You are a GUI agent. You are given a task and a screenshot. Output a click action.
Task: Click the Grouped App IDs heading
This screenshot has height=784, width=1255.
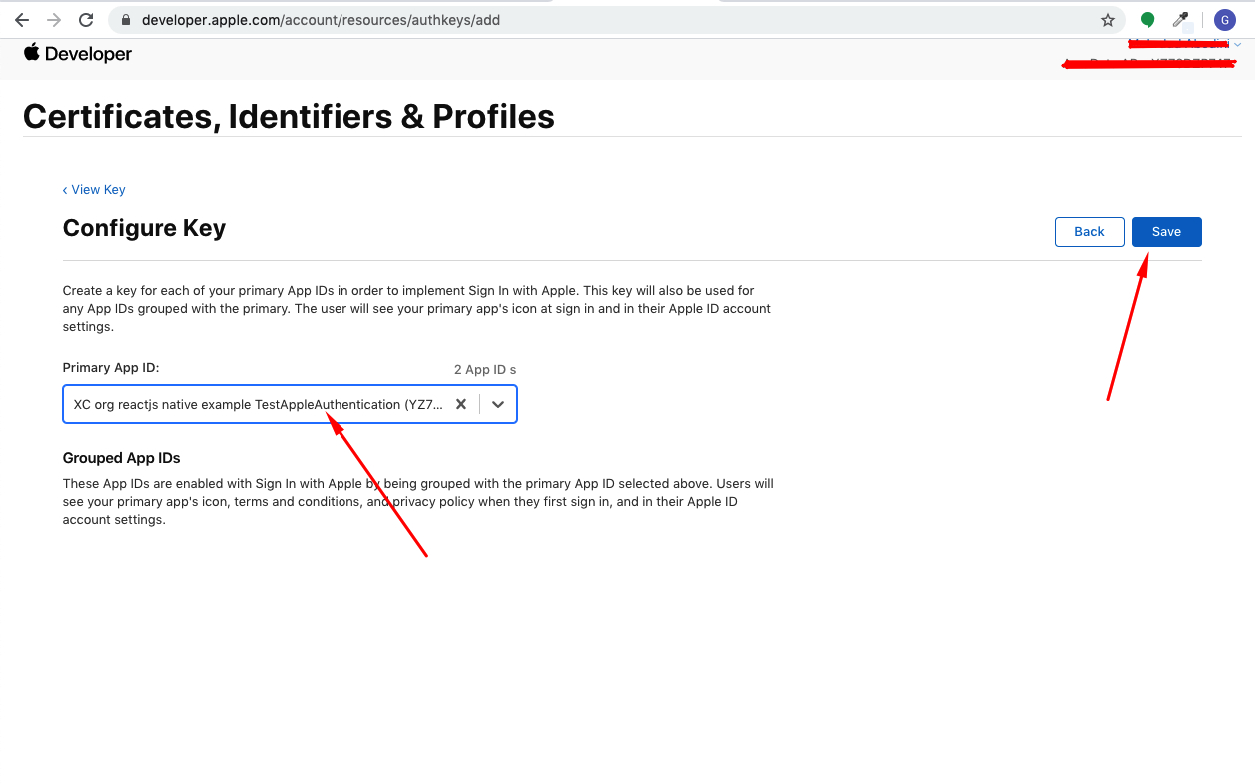121,458
